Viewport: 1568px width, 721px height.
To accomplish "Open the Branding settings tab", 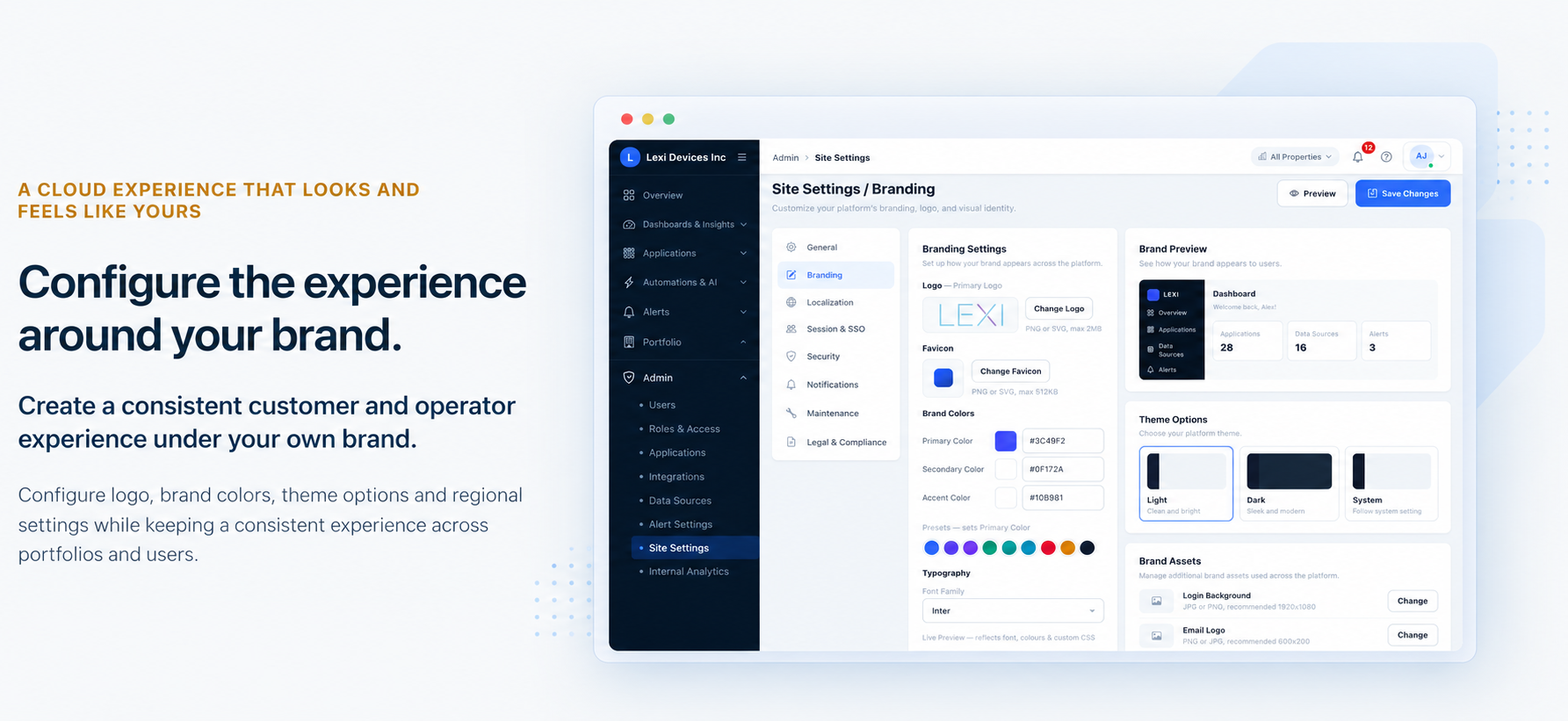I will [835, 275].
